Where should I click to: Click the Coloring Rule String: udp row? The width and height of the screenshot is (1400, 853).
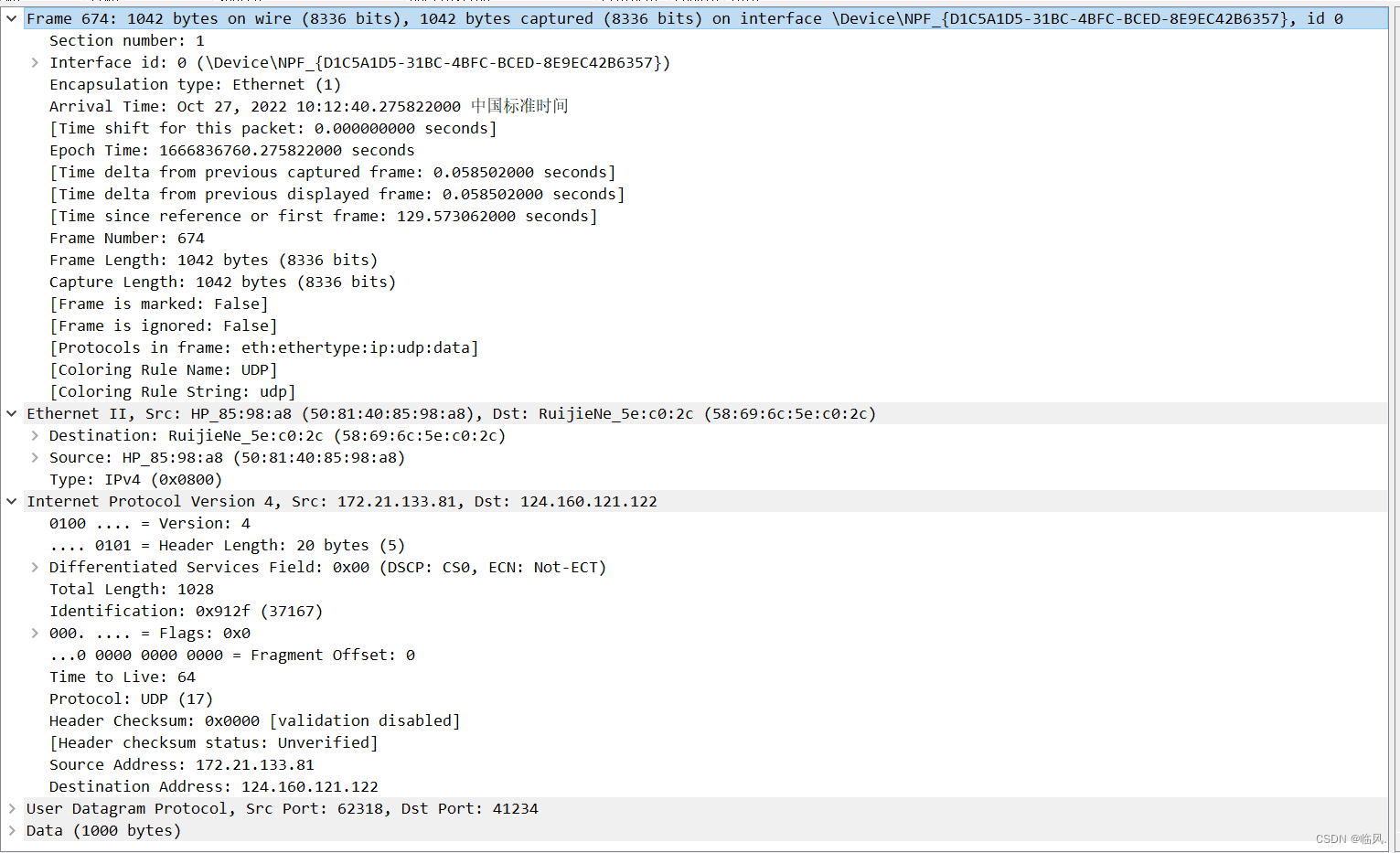pyautogui.click(x=173, y=391)
